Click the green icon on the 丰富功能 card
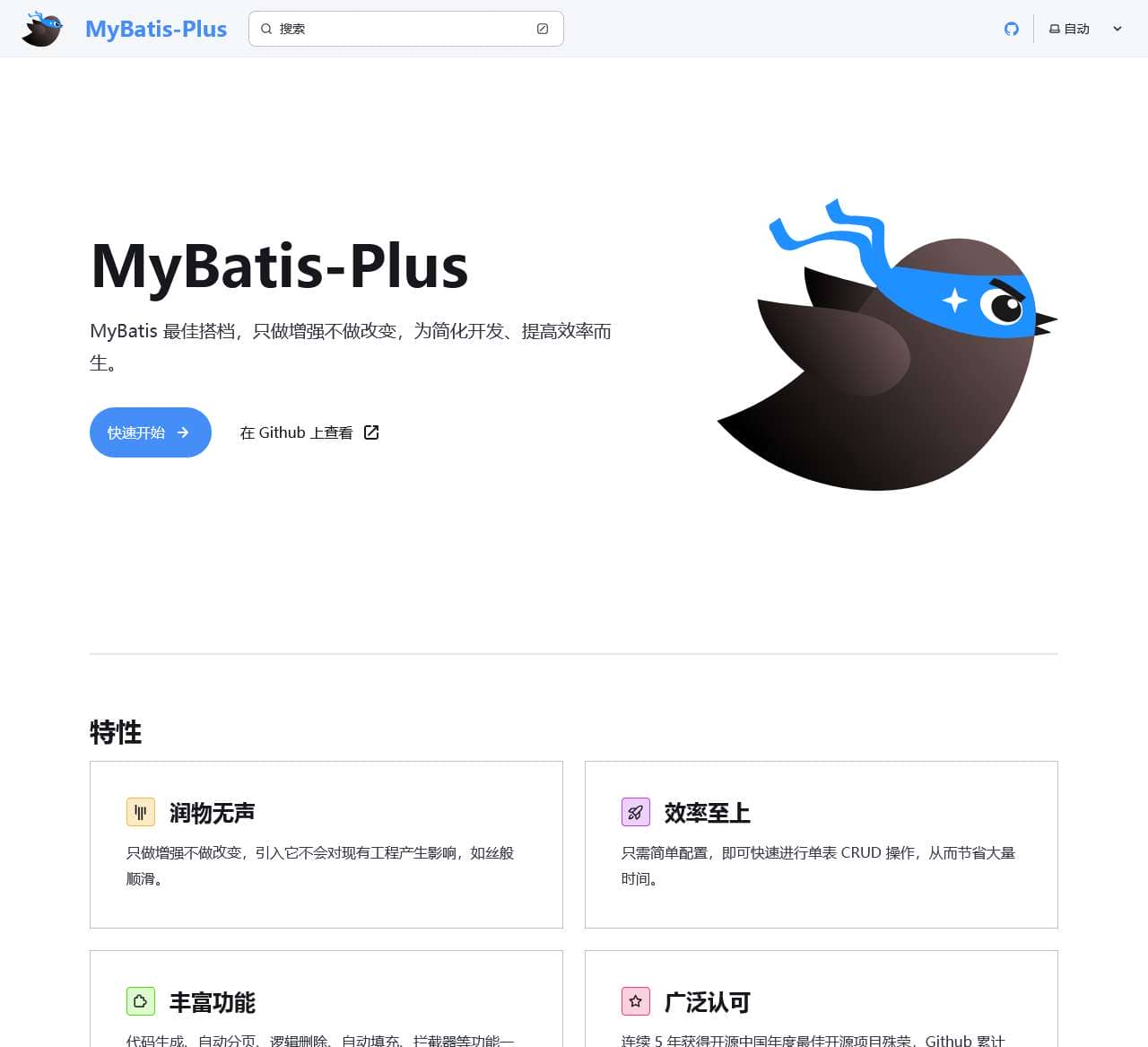Screen dimensions: 1148x1047 [x=141, y=1001]
